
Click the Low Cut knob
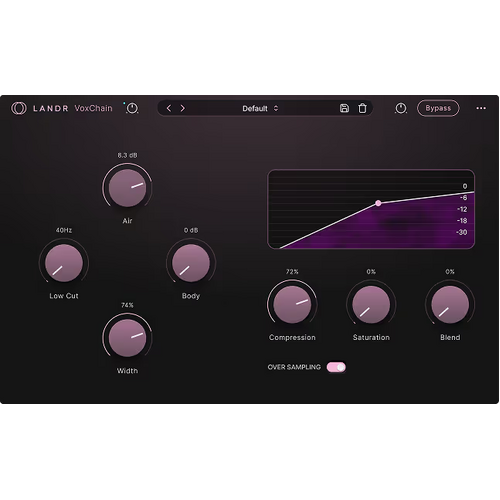[64, 263]
